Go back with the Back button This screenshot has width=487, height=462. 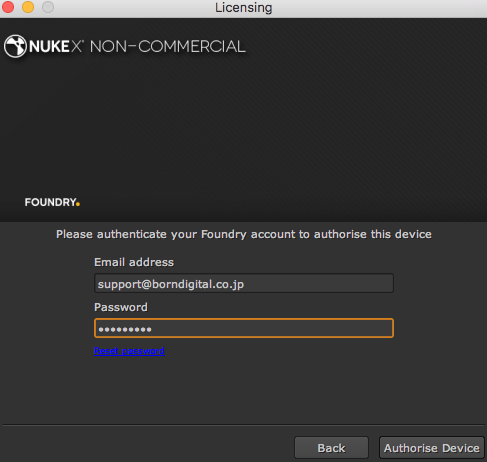(x=331, y=448)
